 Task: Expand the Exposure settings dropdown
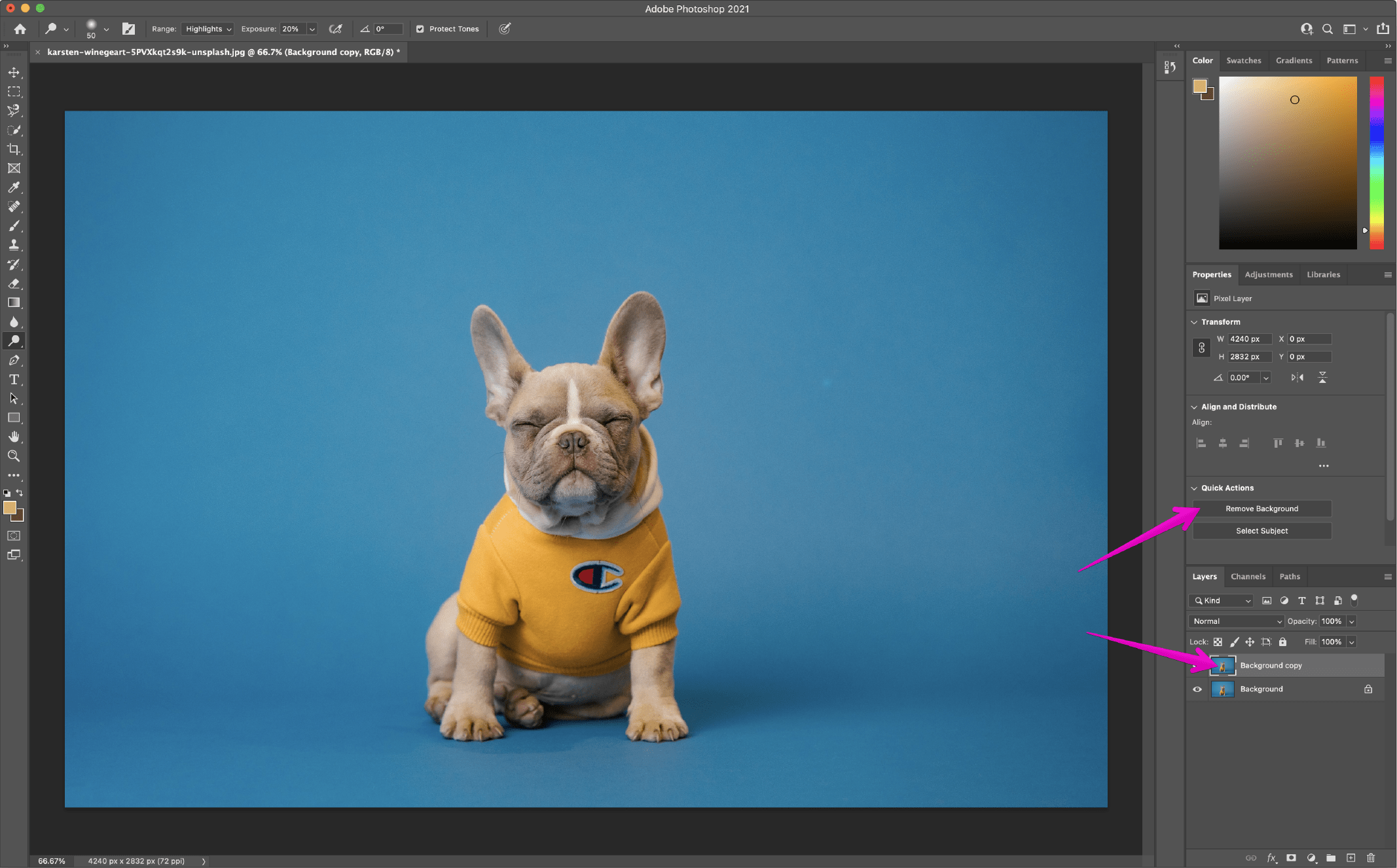(x=312, y=29)
